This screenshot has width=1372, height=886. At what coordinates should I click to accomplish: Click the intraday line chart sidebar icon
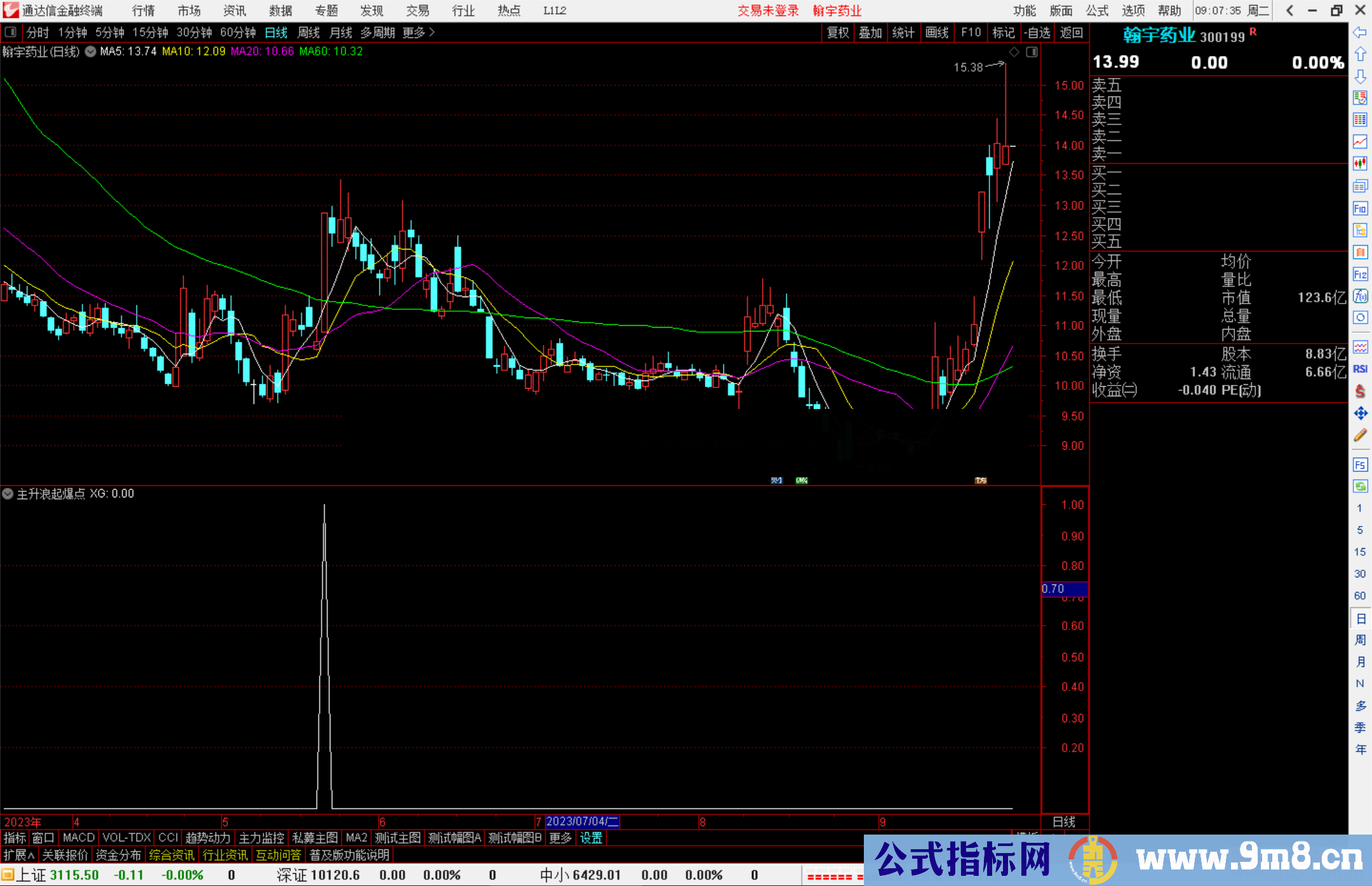pos(1360,142)
